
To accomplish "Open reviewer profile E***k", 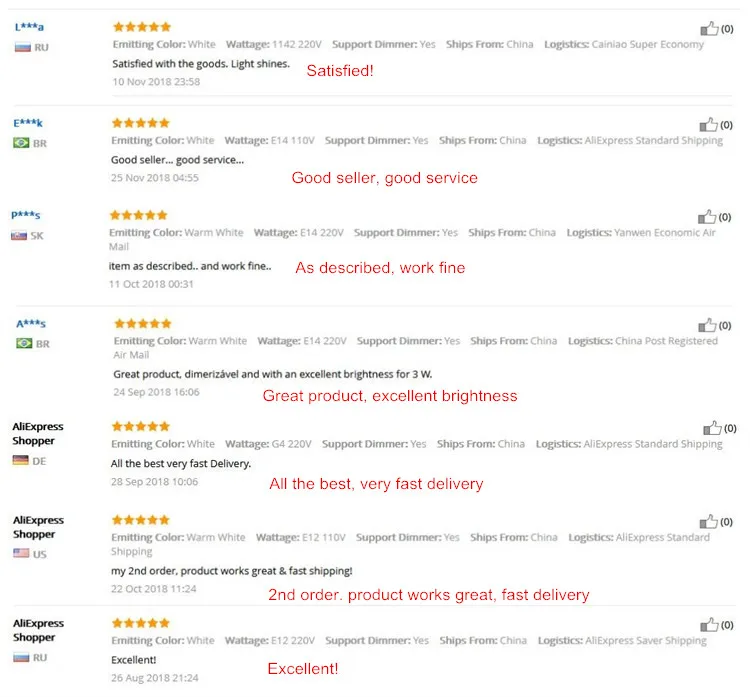I will click(28, 123).
